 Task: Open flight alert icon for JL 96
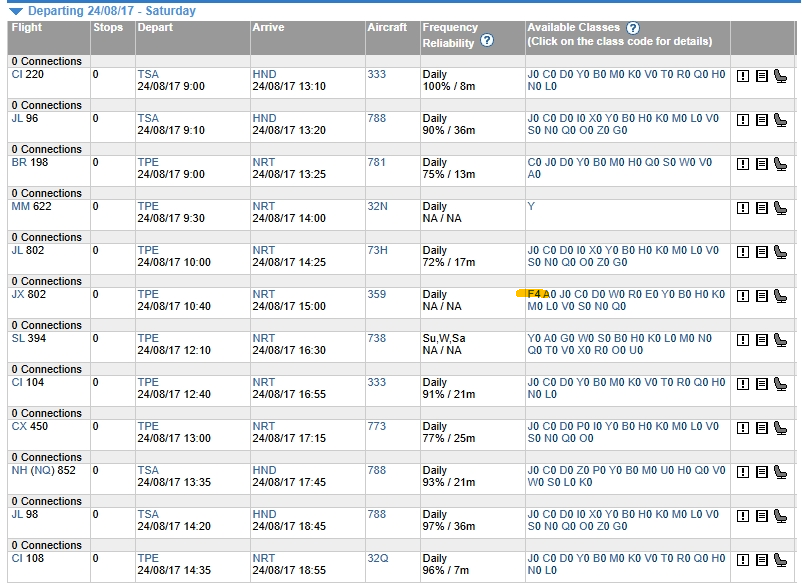(x=743, y=120)
